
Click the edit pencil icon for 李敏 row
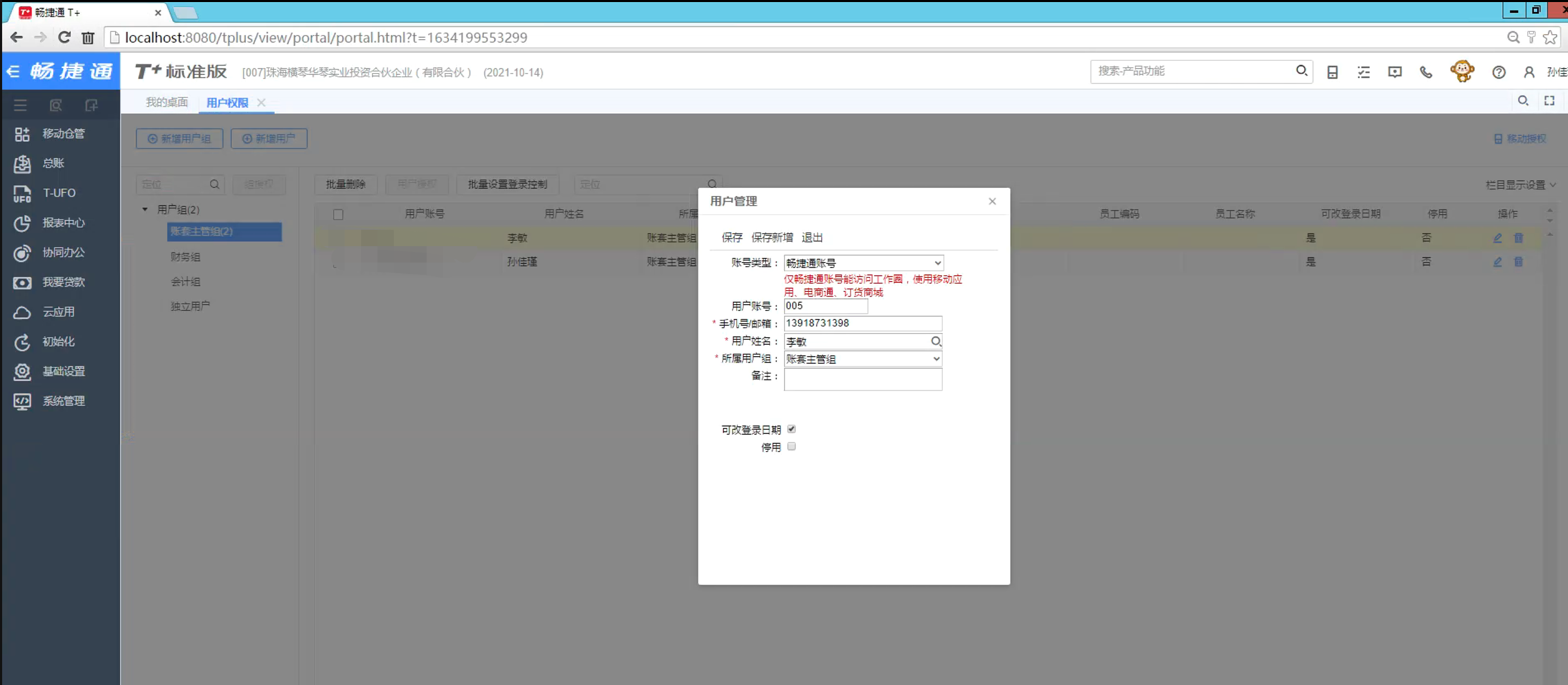click(1498, 238)
